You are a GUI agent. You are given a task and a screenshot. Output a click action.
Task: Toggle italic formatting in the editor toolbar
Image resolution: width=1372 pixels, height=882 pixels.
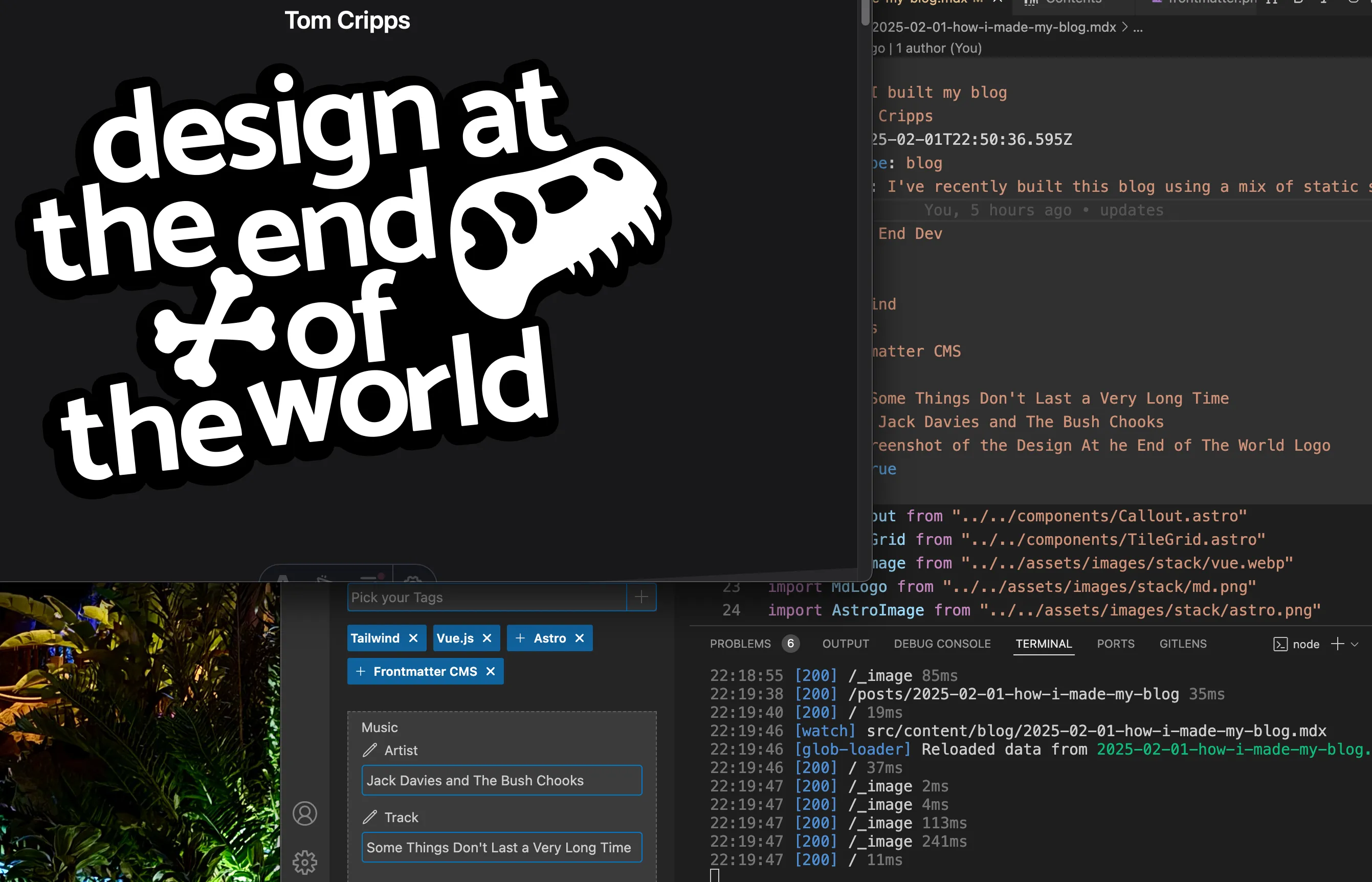point(1324,3)
